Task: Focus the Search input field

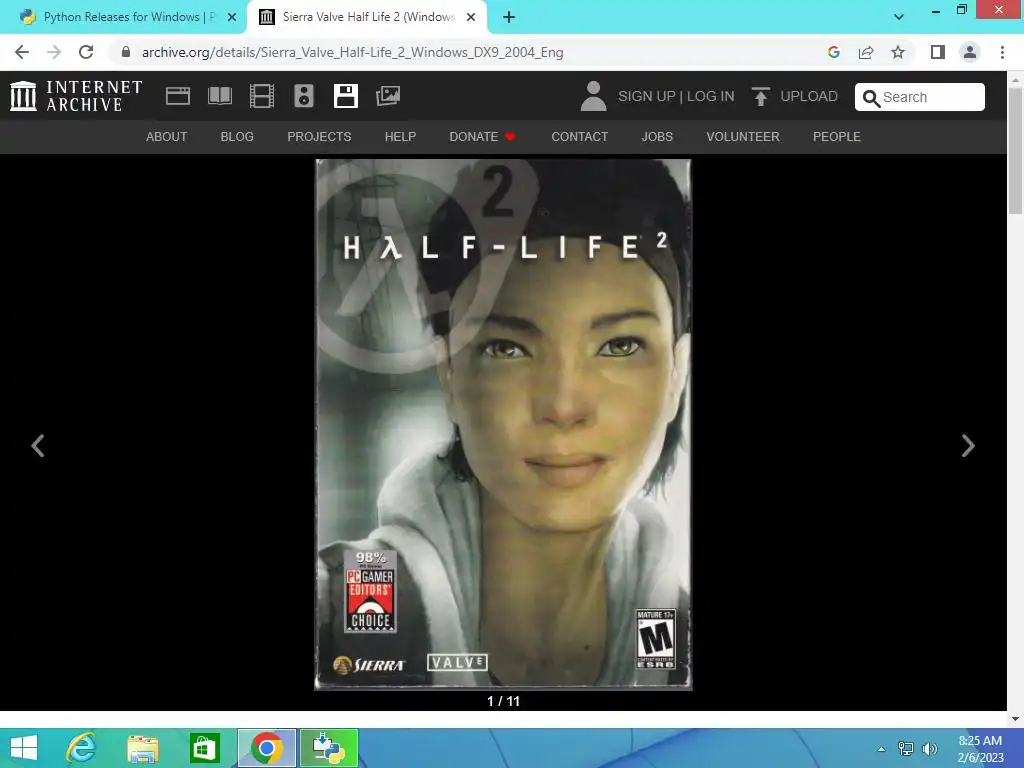Action: point(920,97)
